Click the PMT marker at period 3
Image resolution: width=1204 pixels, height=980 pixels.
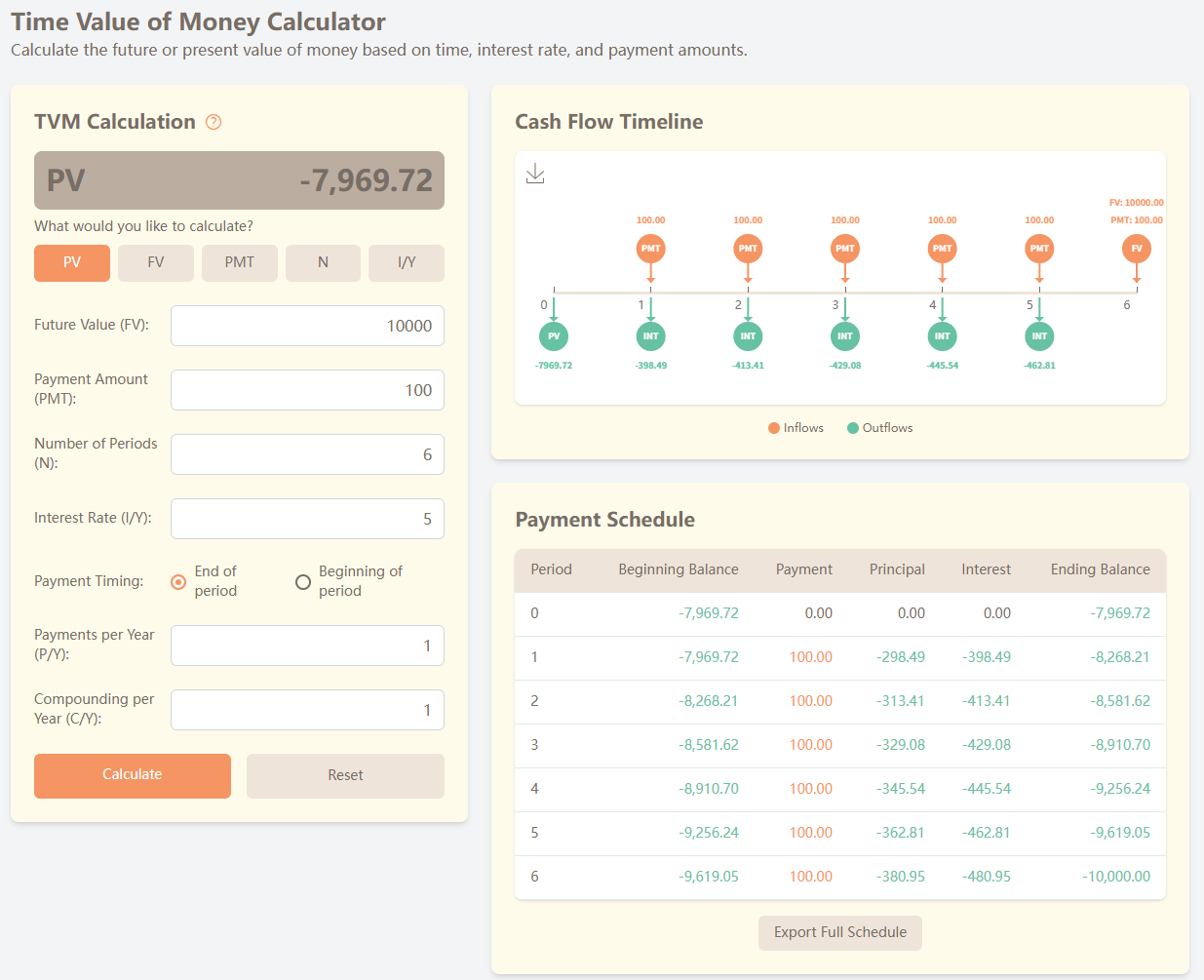pyautogui.click(x=844, y=249)
